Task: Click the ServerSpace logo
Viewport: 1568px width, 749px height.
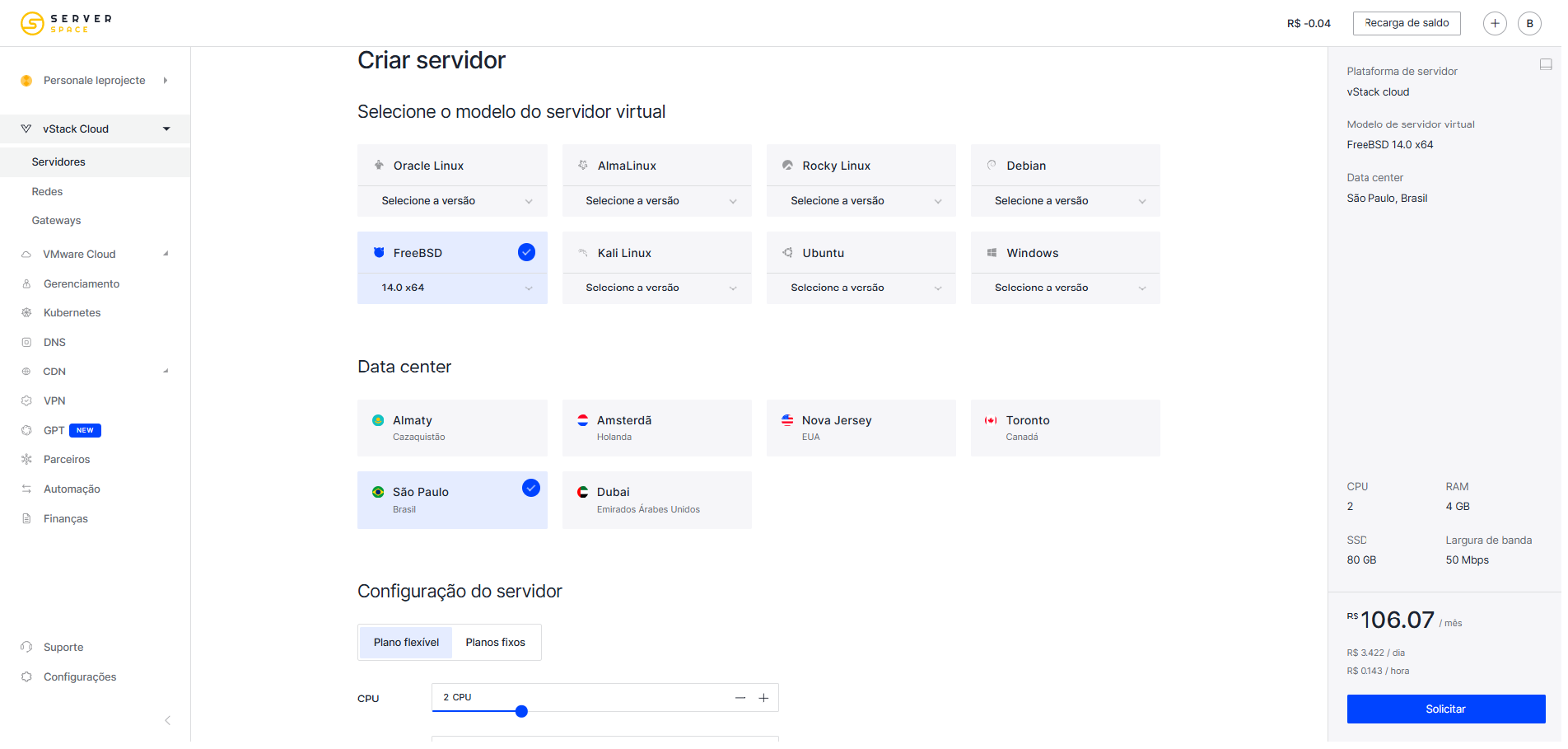Action: 66,23
